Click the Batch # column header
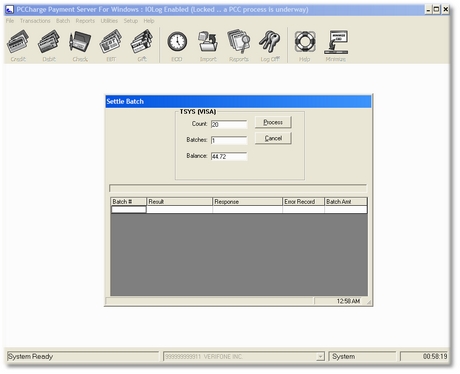This screenshot has height=374, width=460. [x=128, y=202]
